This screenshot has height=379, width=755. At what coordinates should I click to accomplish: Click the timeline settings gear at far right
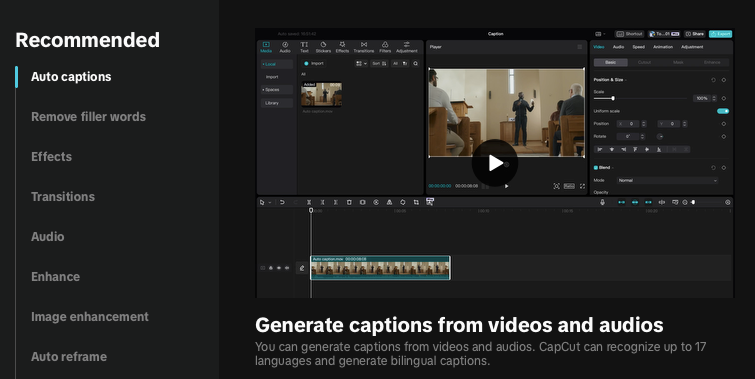[728, 202]
